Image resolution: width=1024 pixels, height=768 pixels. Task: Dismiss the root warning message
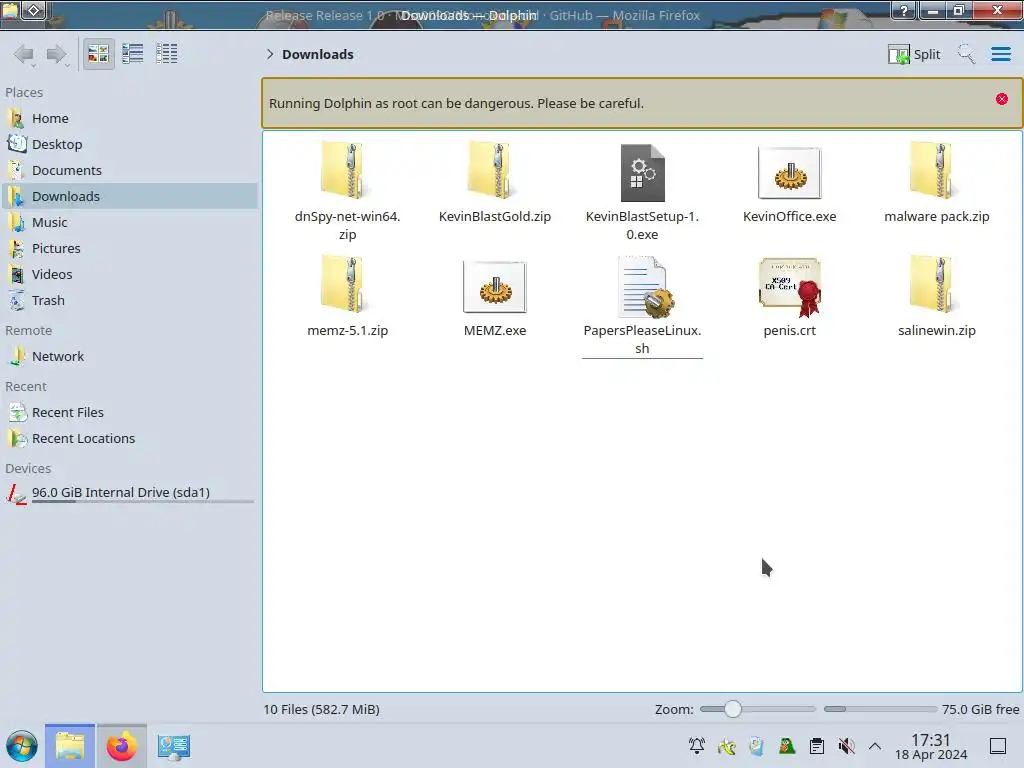(1002, 99)
